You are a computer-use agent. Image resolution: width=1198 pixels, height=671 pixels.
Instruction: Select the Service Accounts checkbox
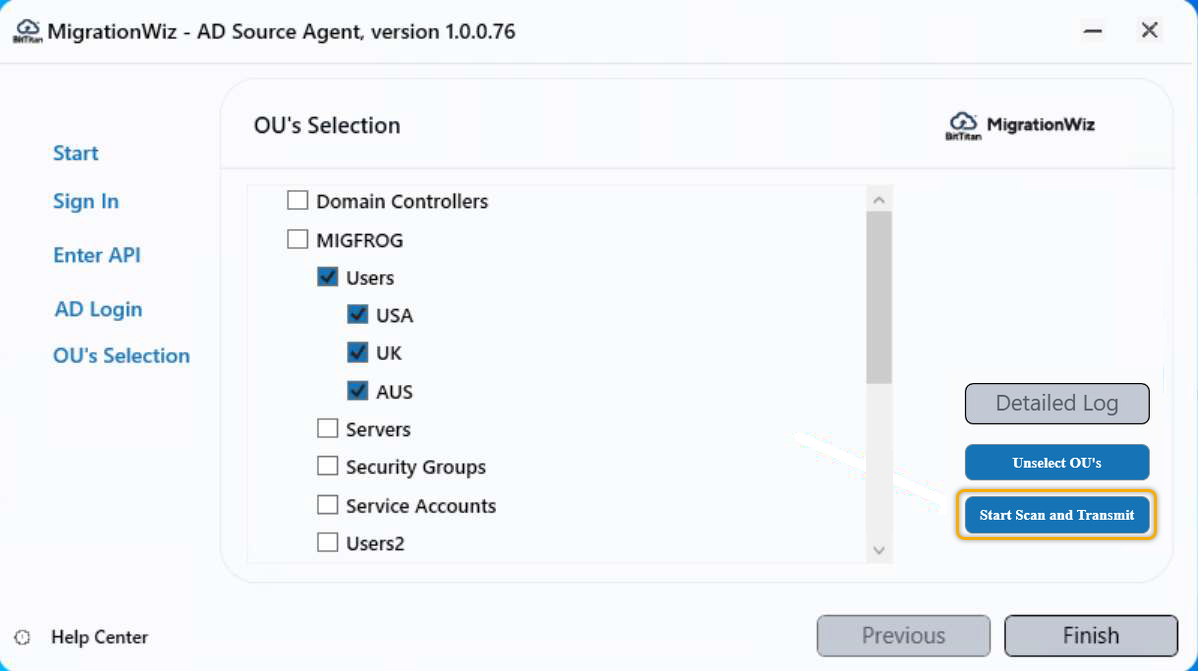click(327, 505)
